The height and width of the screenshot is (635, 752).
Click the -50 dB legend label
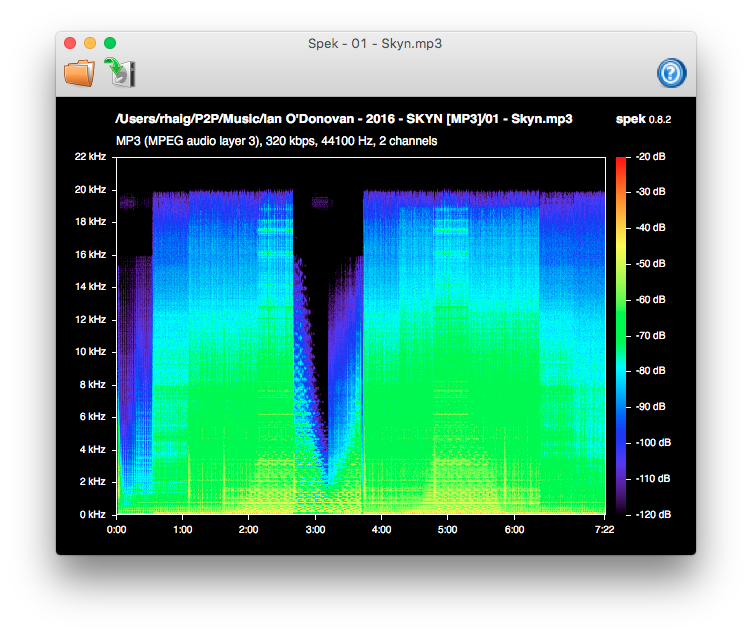(x=650, y=263)
